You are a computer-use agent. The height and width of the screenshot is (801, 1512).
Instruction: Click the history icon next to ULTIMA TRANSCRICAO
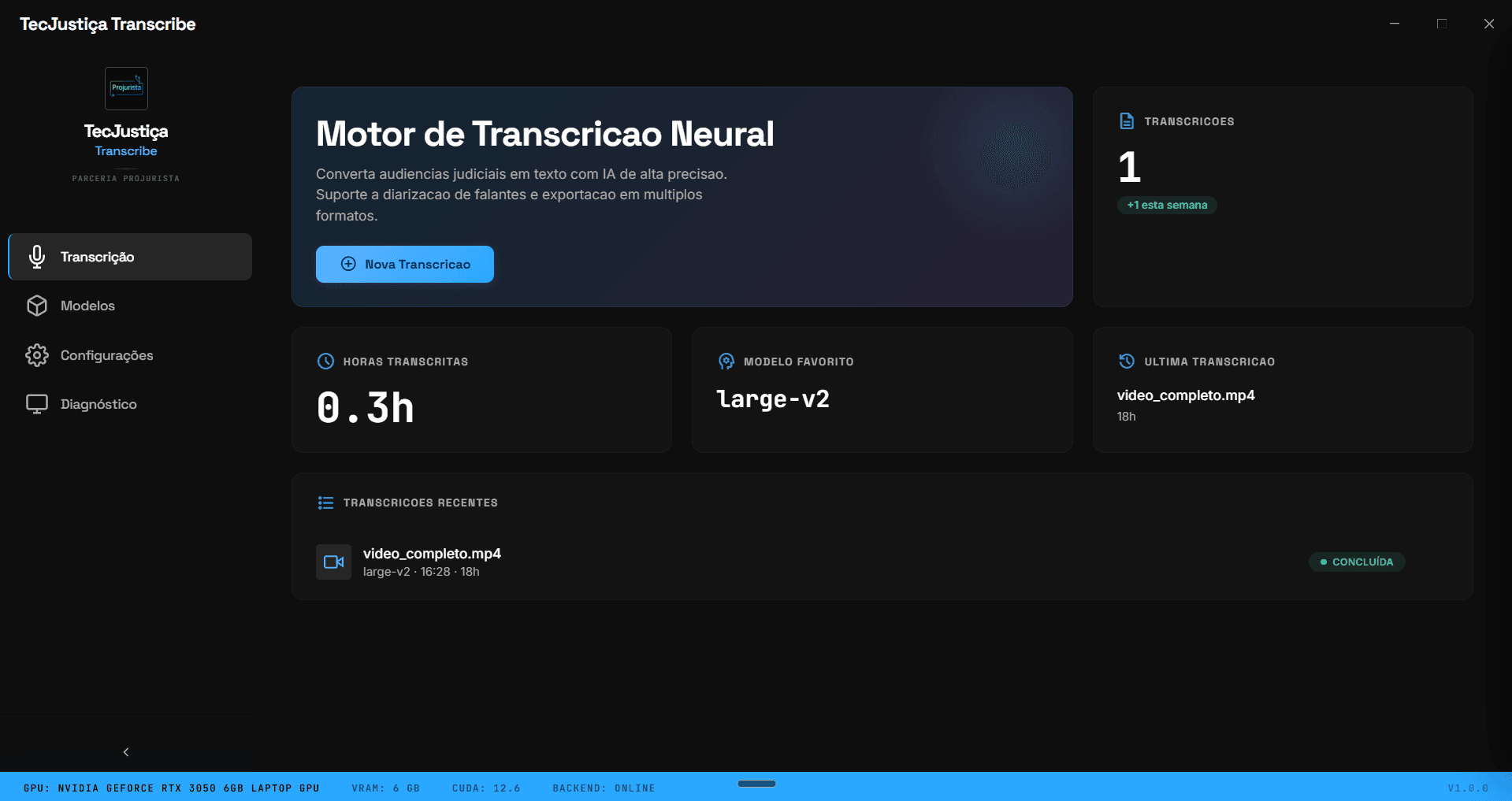[x=1127, y=362]
